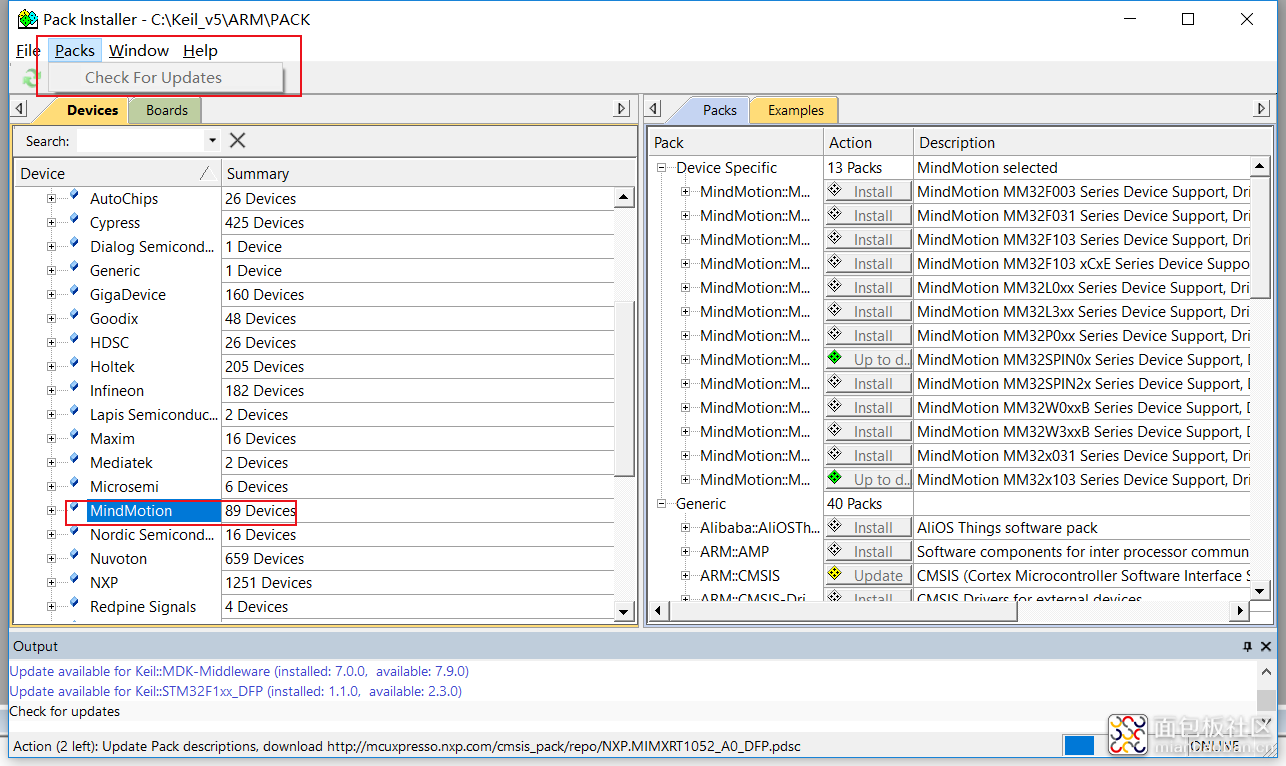Expand the AutoChips tree node

pos(51,199)
